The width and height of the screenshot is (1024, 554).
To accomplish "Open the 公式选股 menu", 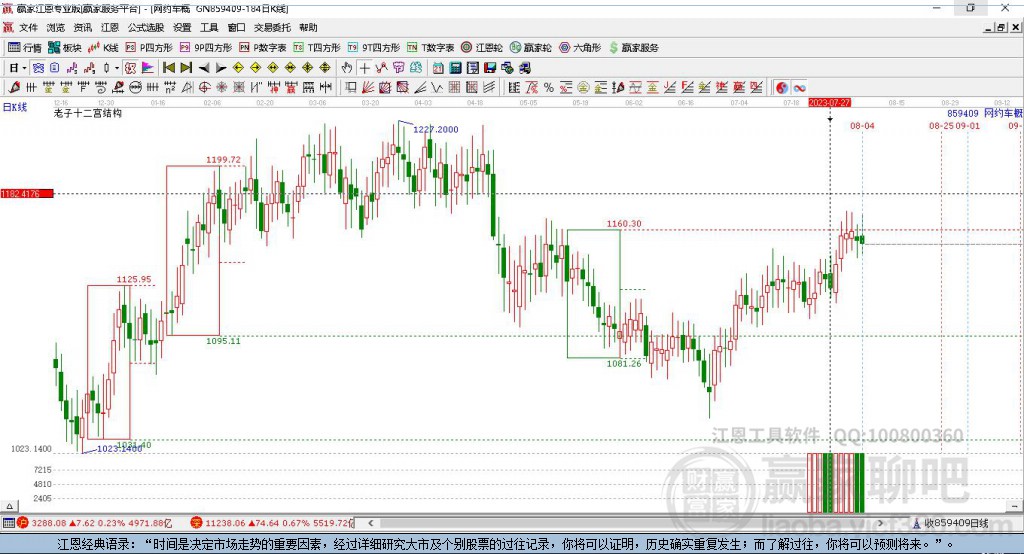I will (146, 27).
